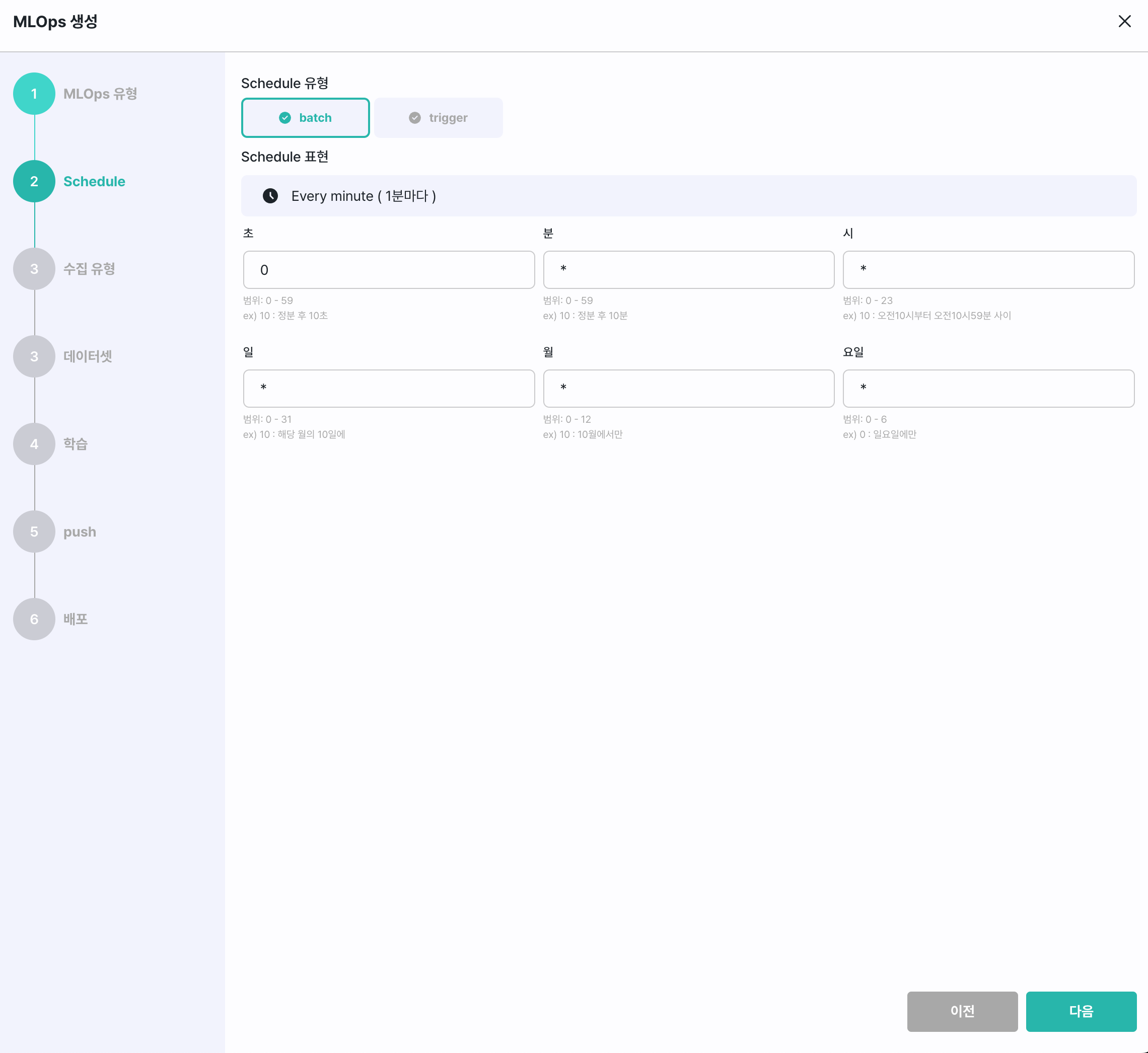Click the 다음 (next) button

(1081, 1011)
